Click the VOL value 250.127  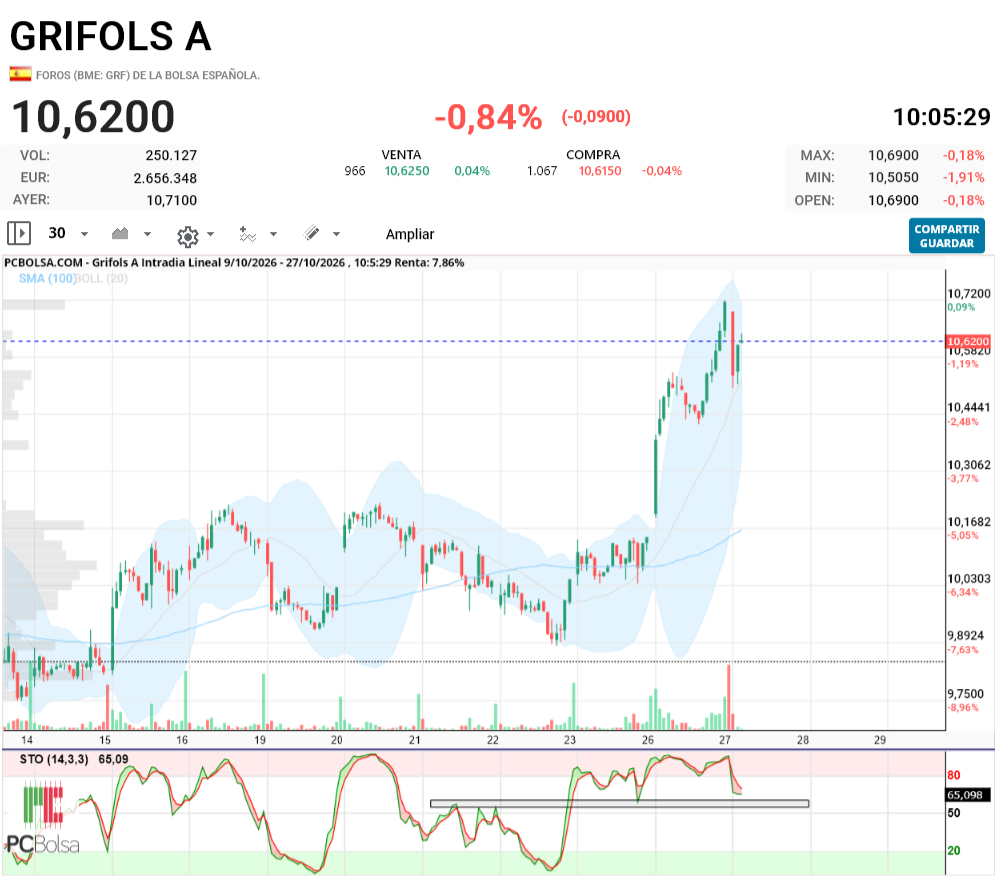coord(171,155)
